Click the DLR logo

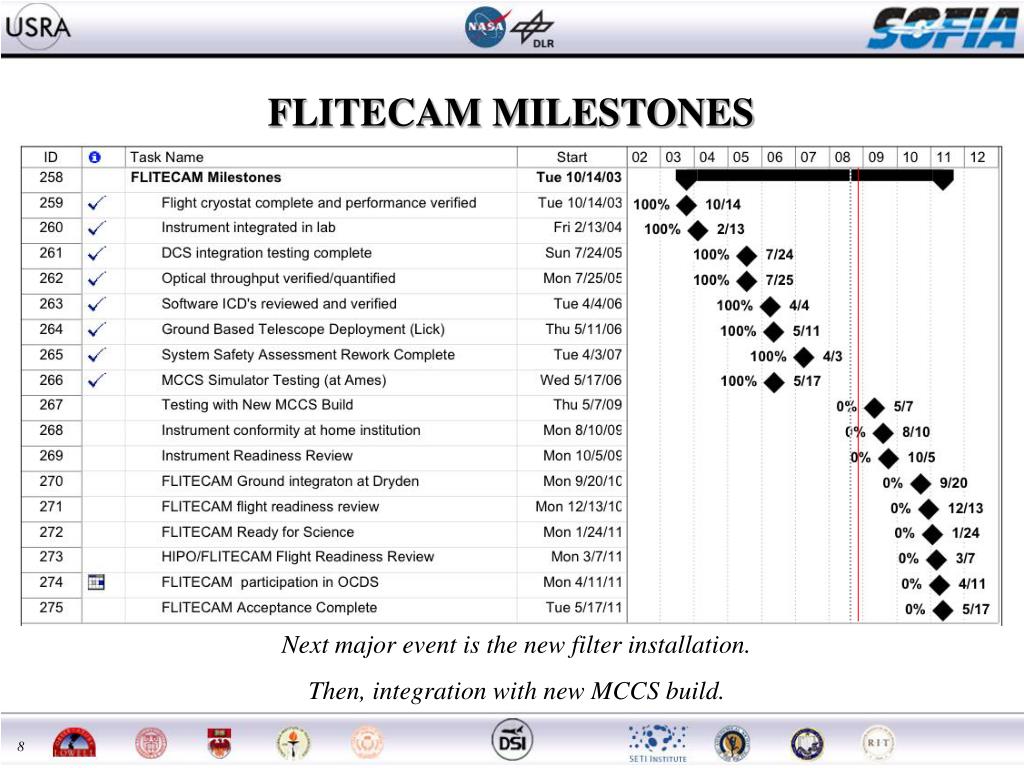pos(532,30)
